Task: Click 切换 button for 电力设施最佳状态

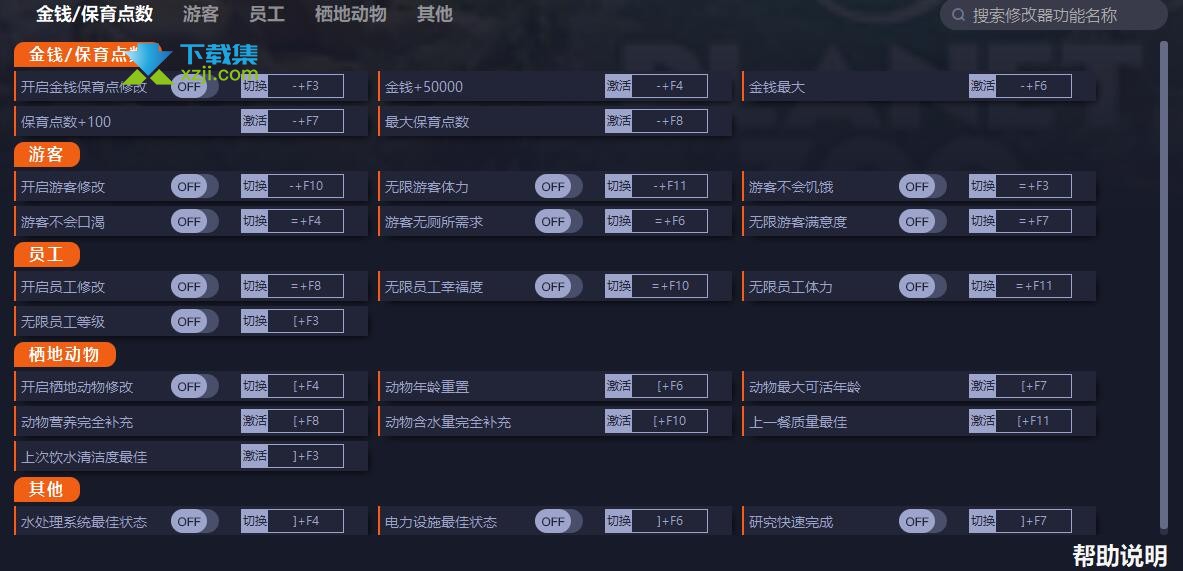Action: [618, 520]
